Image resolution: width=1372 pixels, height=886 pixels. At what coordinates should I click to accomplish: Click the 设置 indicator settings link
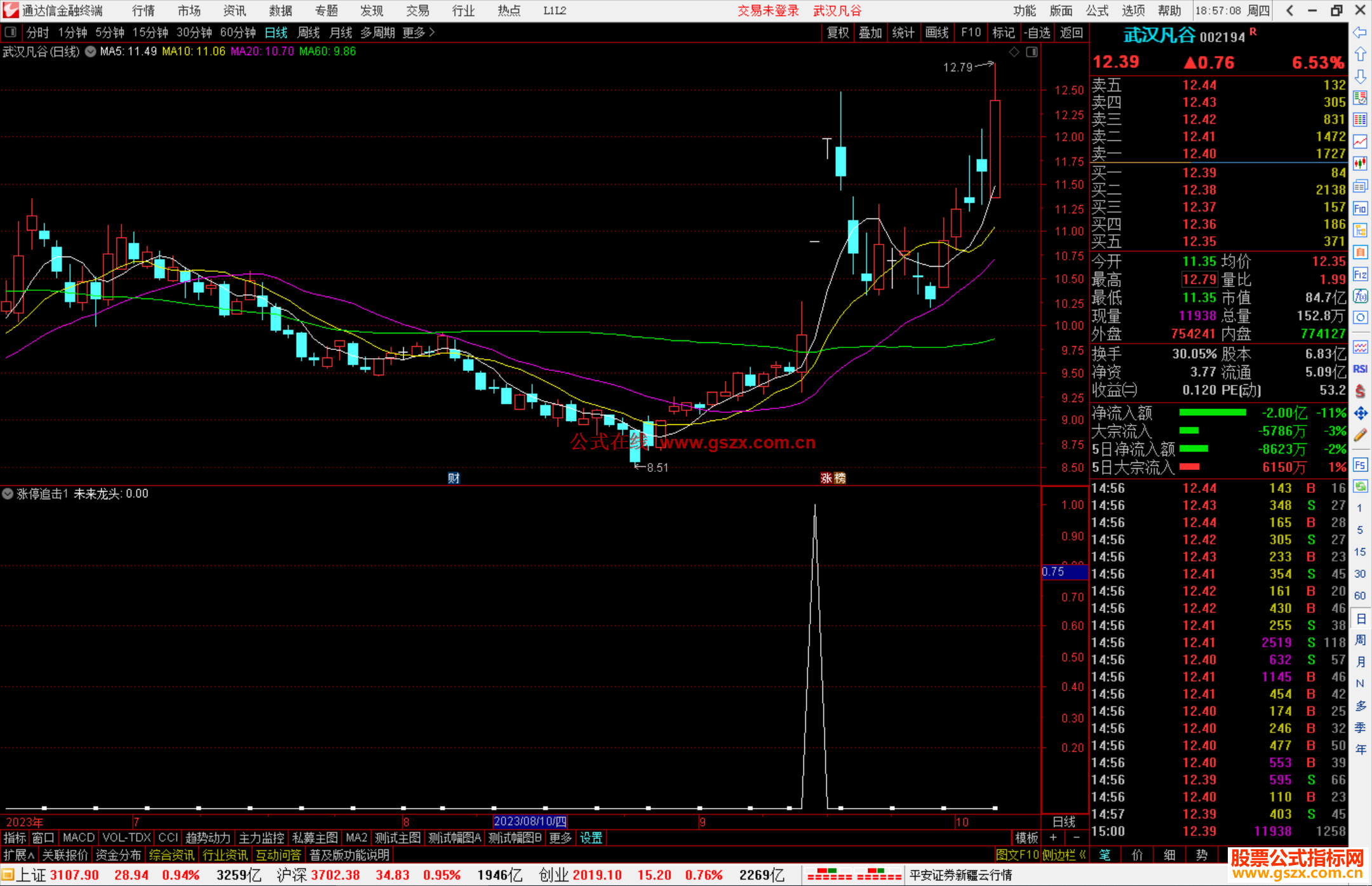click(x=591, y=838)
